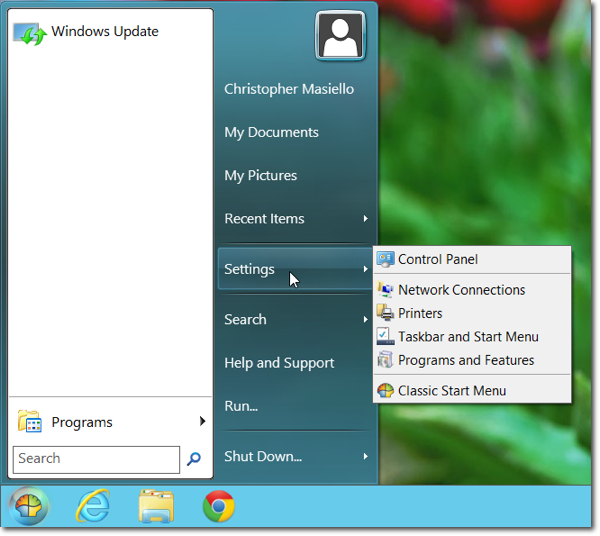Open Control Panel text in submenu
The height and width of the screenshot is (536, 600).
(x=438, y=259)
